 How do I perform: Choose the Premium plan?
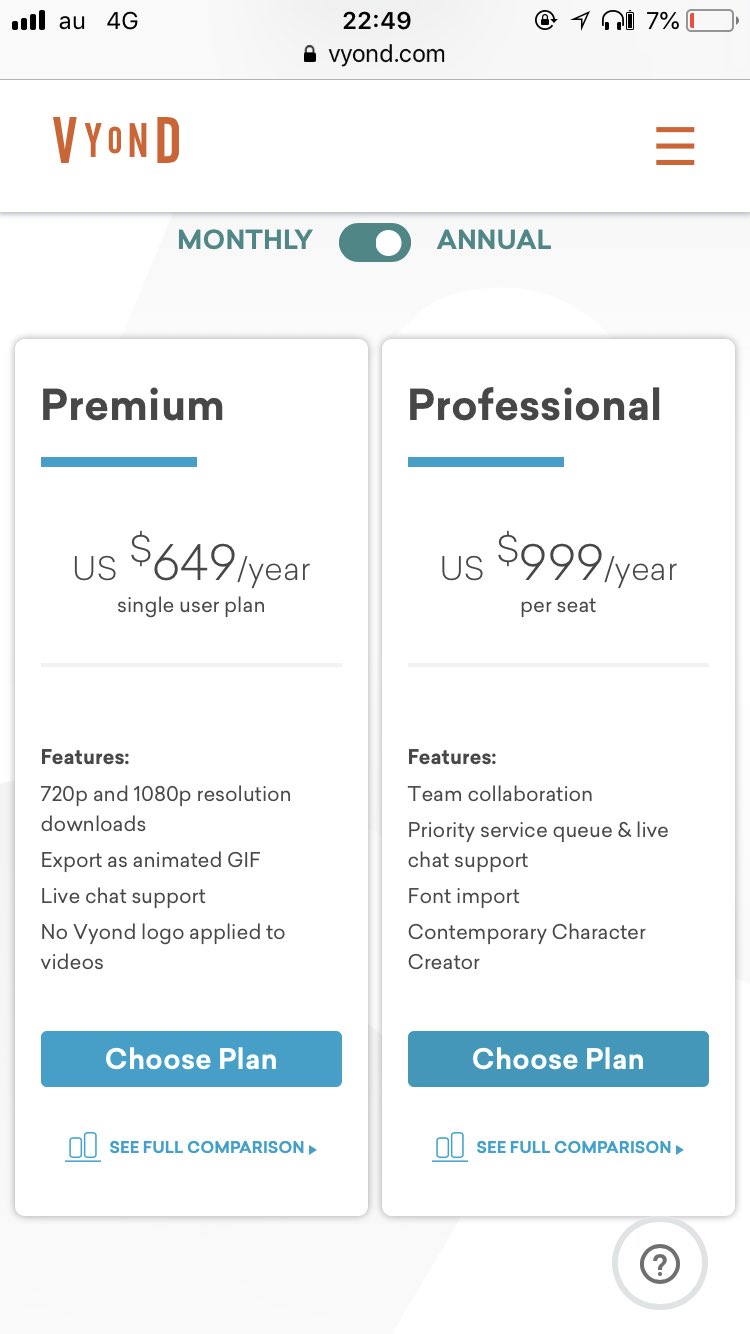click(191, 1059)
